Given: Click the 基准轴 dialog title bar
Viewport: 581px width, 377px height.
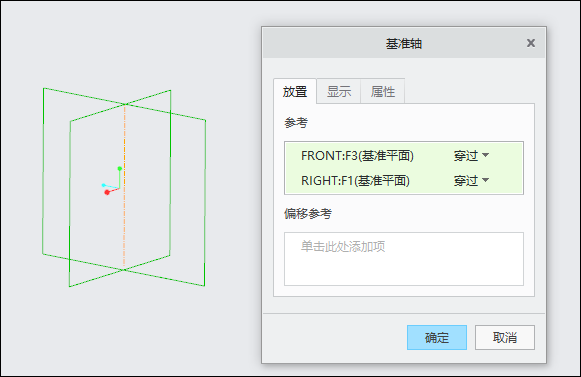Looking at the screenshot, I should pyautogui.click(x=404, y=43).
